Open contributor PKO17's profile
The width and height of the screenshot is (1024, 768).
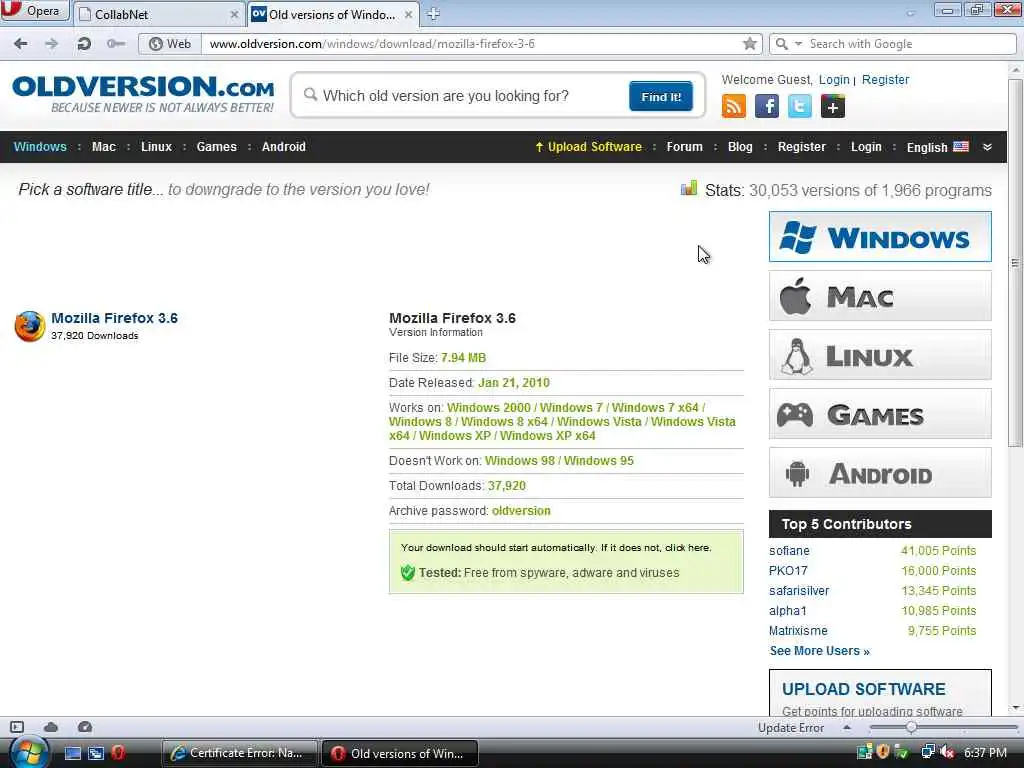tap(788, 571)
